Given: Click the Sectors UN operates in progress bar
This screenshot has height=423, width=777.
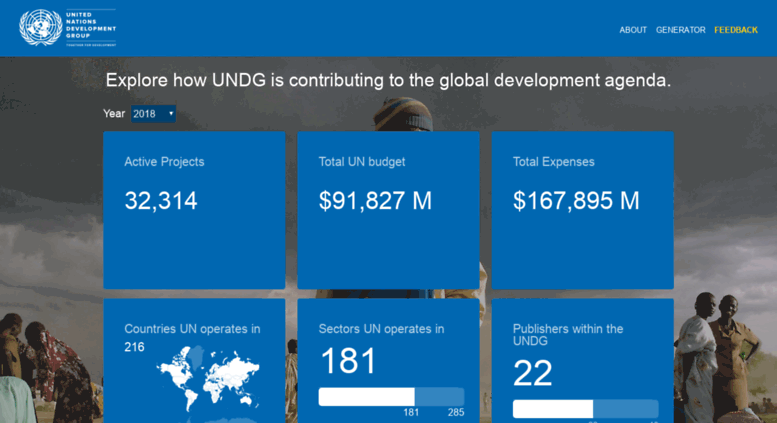Looking at the screenshot, I should tap(391, 397).
